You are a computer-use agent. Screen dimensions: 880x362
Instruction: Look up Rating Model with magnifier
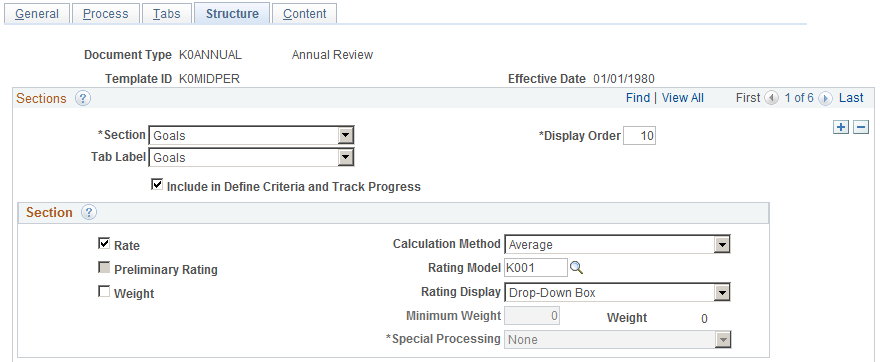click(x=576, y=268)
